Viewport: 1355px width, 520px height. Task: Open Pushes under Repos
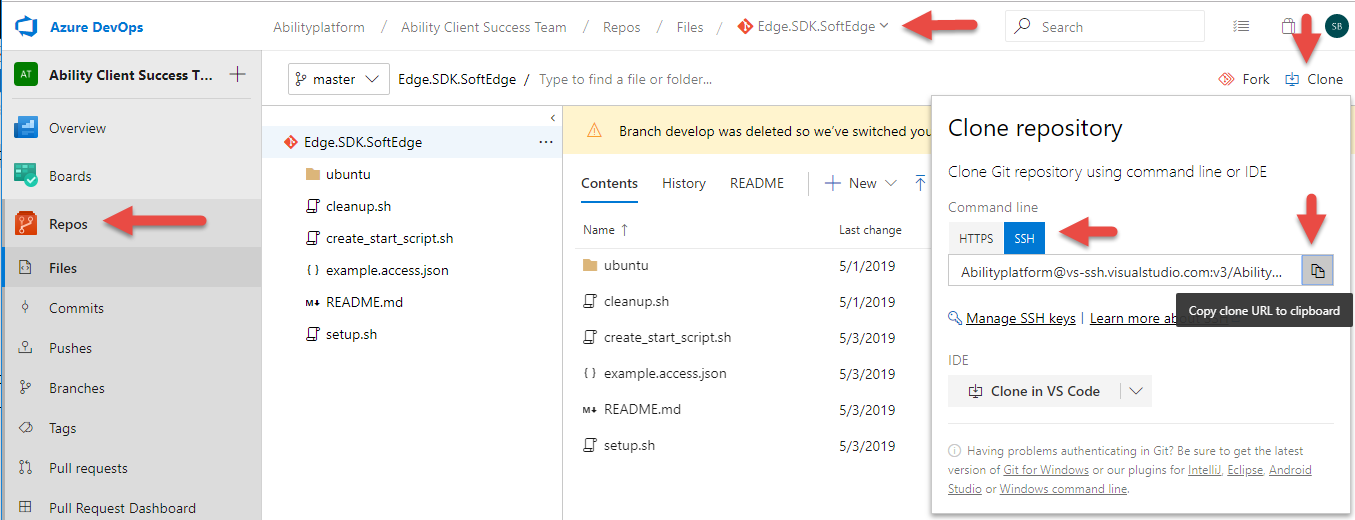pos(70,348)
